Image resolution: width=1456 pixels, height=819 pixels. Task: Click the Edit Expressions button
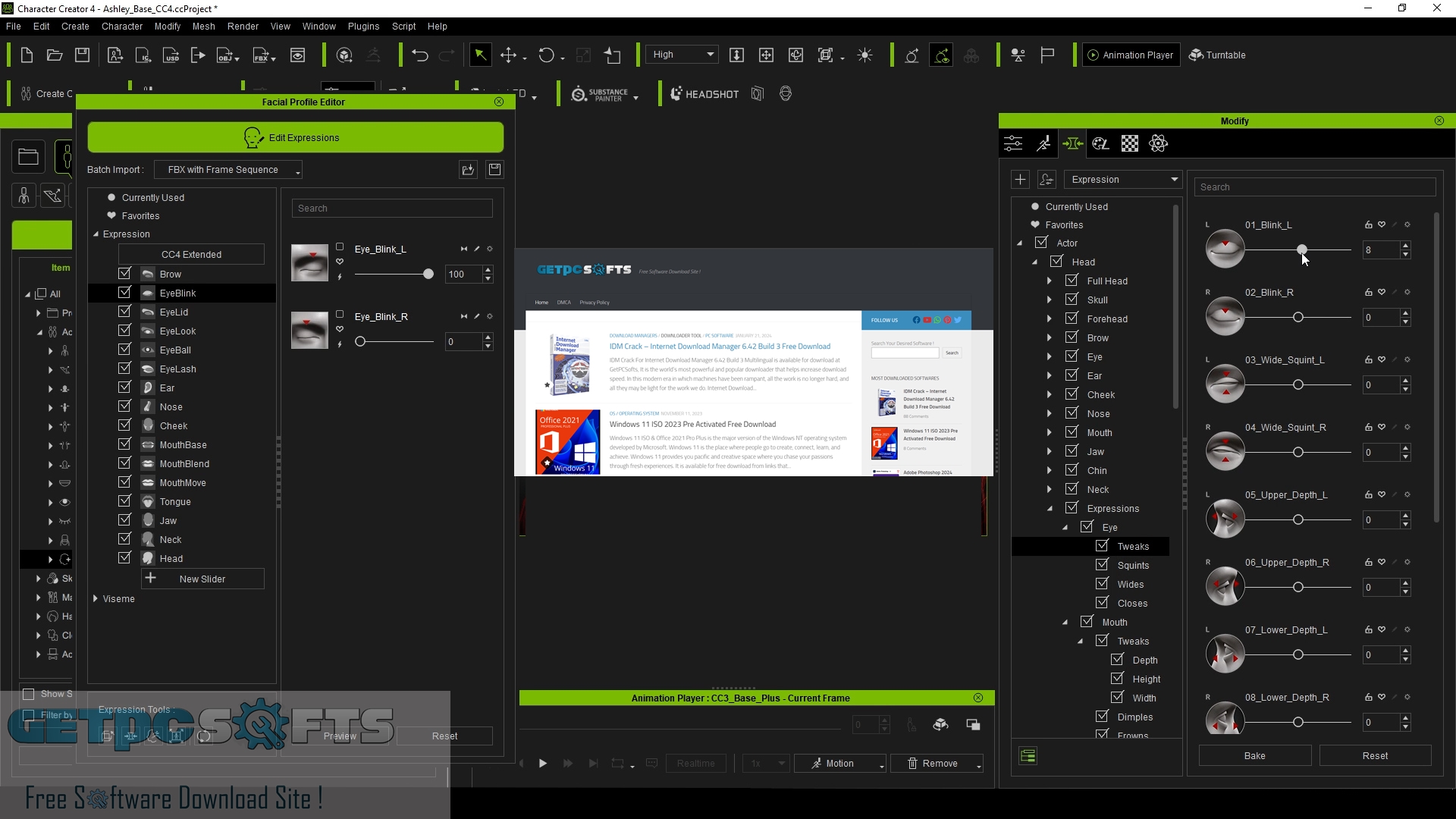pyautogui.click(x=296, y=137)
